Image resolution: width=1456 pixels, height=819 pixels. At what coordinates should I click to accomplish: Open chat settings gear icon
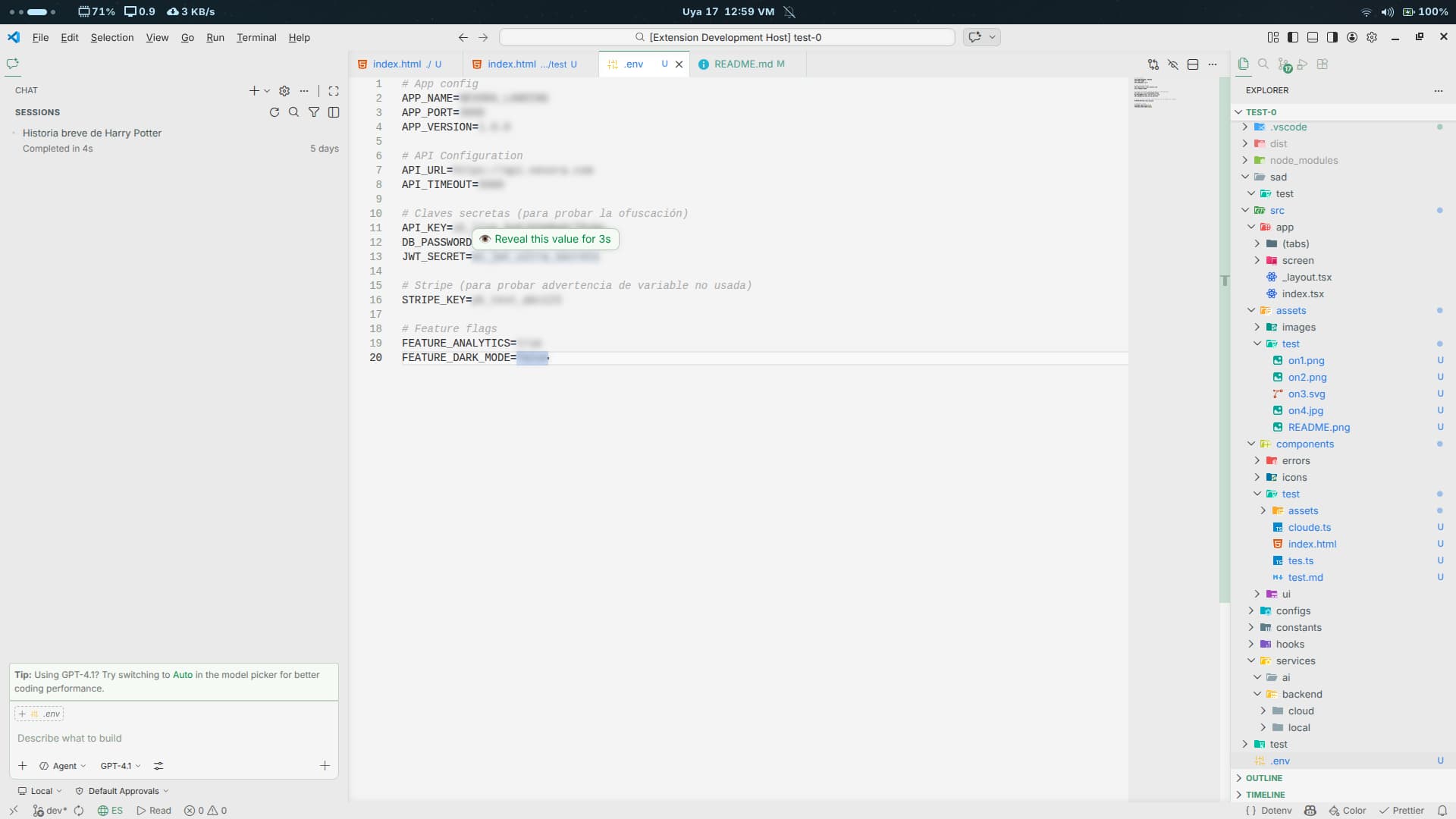284,91
